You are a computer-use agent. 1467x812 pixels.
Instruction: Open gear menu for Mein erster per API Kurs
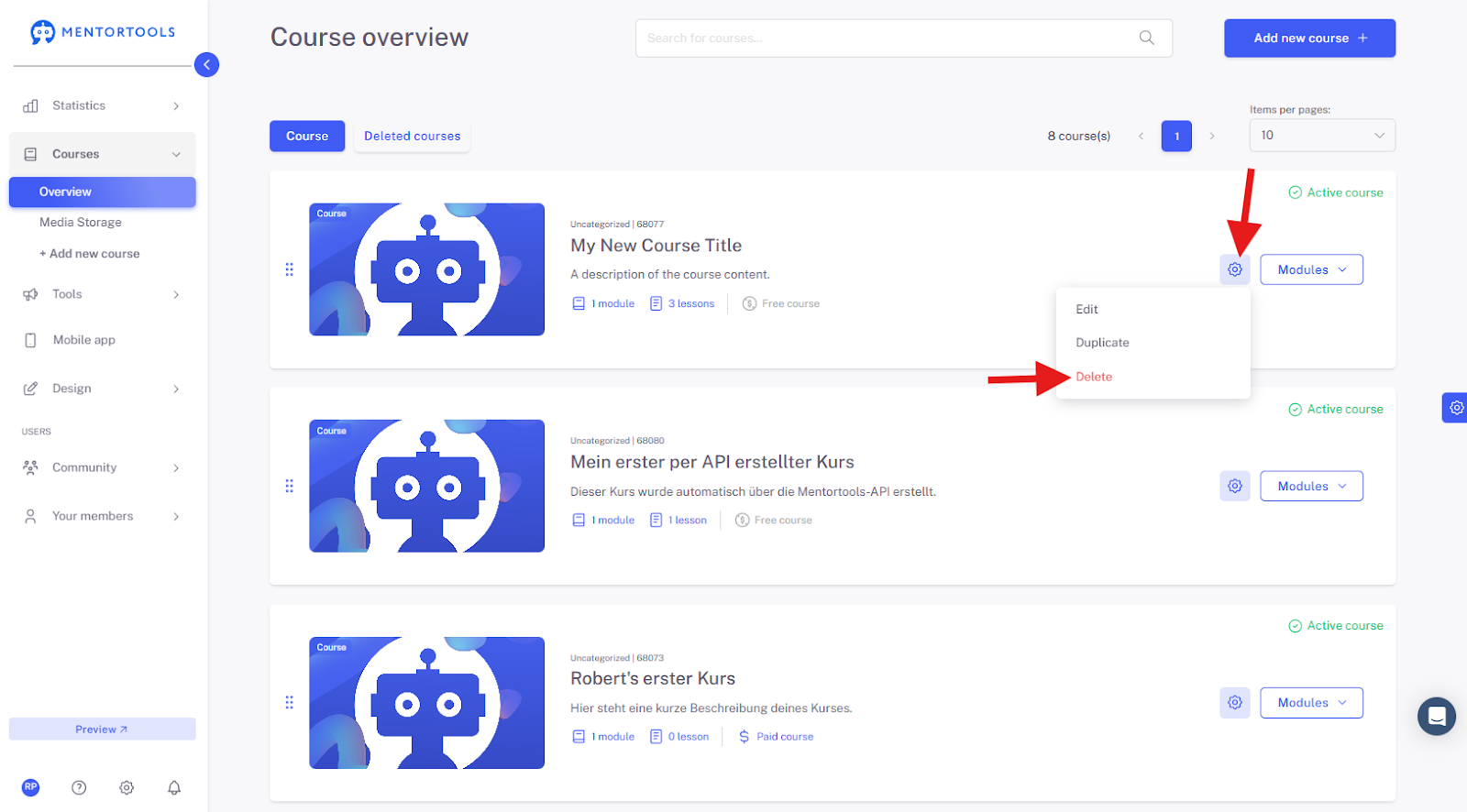(1235, 486)
